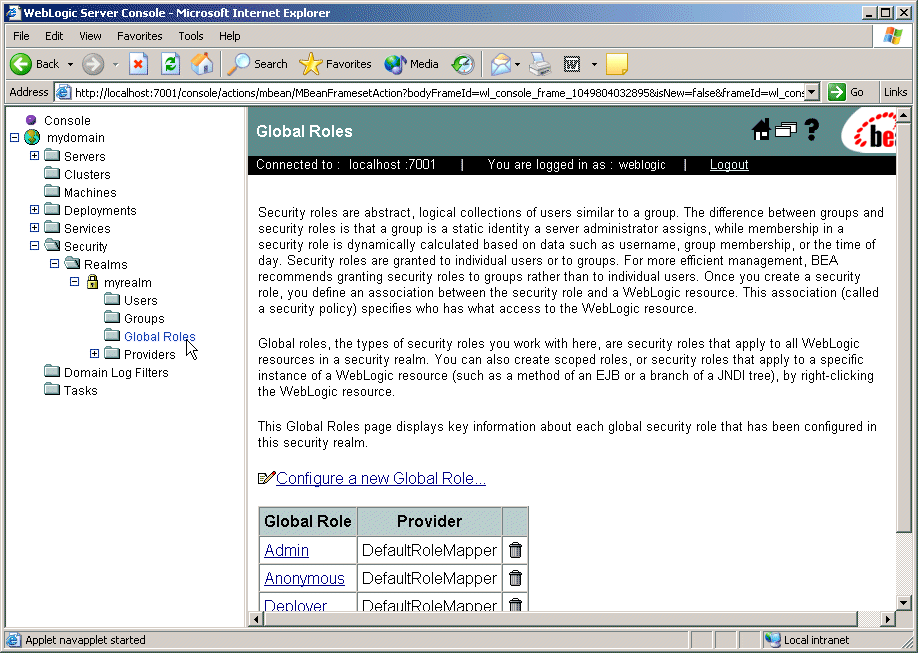
Task: Select Machines in the navigation tree
Action: (90, 193)
